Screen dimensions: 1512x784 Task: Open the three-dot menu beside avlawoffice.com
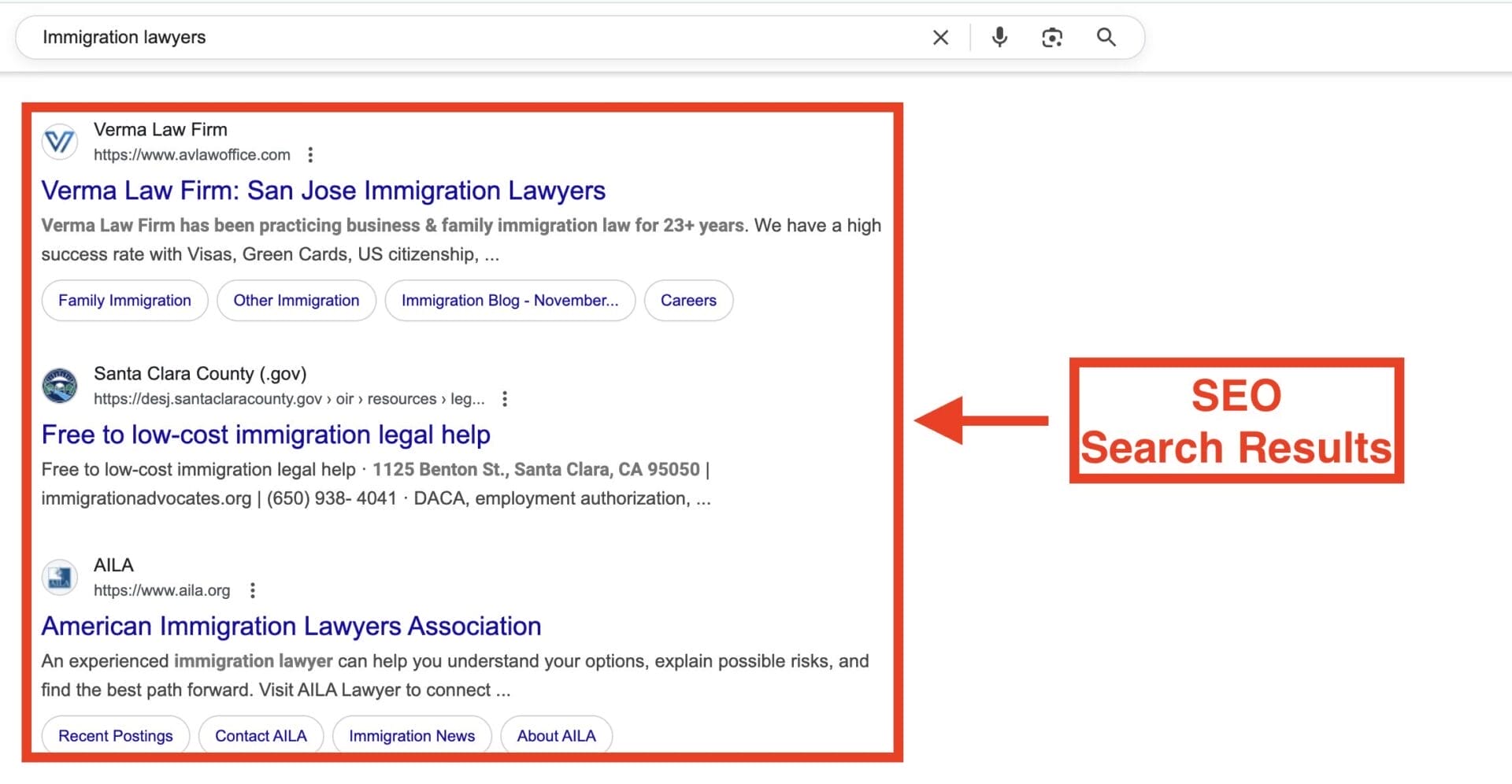310,155
